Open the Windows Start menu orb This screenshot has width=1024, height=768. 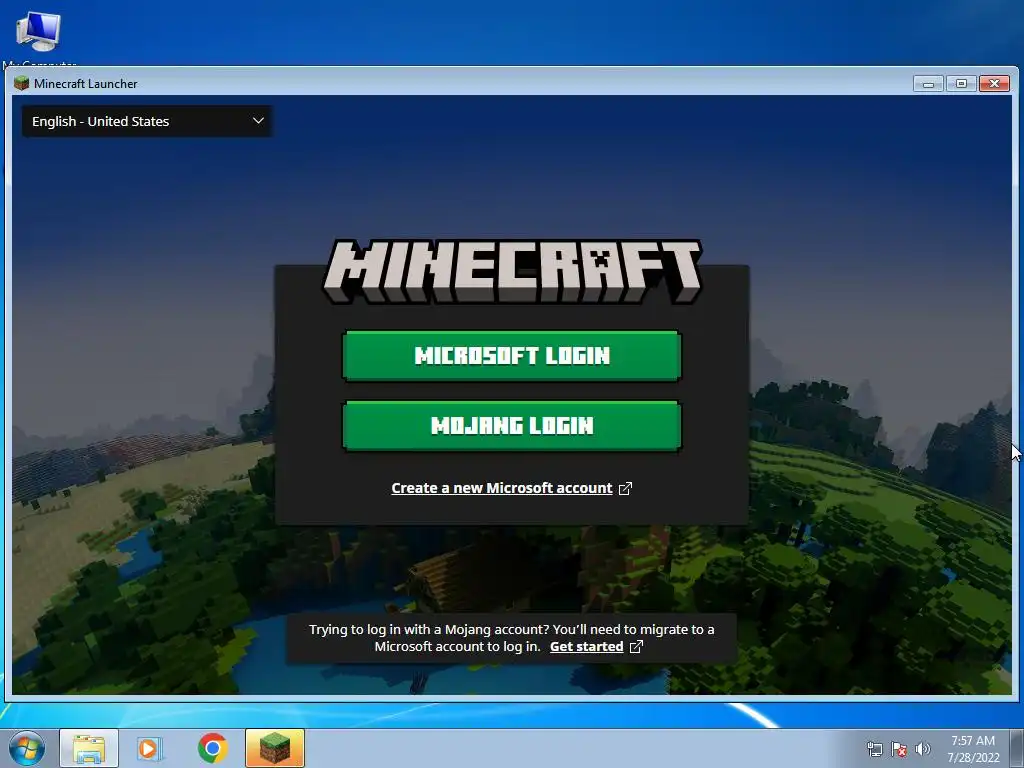coord(26,748)
